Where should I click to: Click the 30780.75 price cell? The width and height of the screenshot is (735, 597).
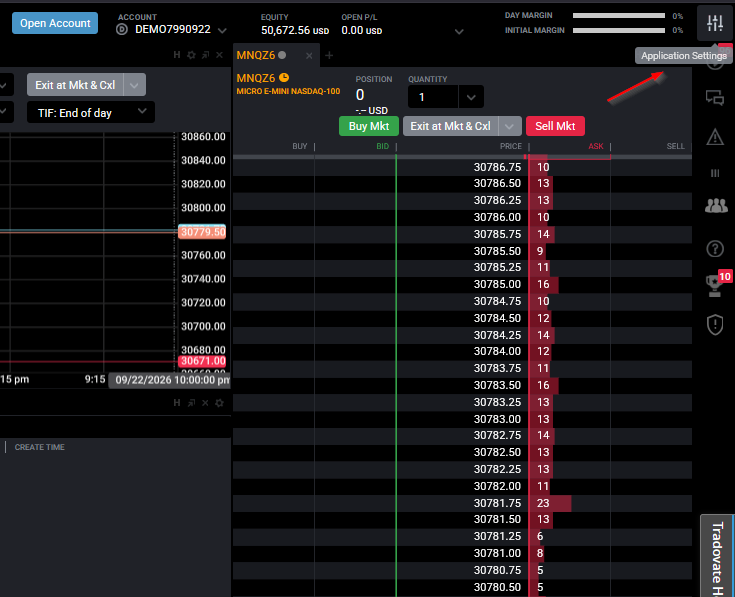497,570
